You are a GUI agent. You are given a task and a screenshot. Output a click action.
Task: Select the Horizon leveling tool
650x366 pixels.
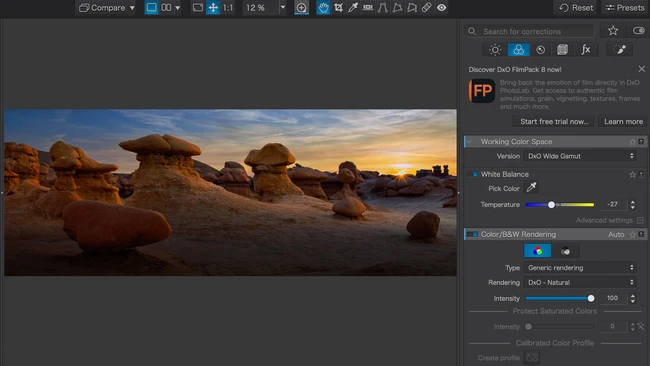tap(368, 7)
